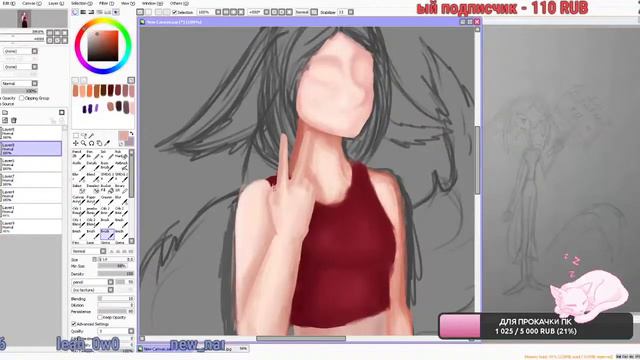Open the Quality dropdown
Viewport: 640px width, 360px height.
(116, 331)
